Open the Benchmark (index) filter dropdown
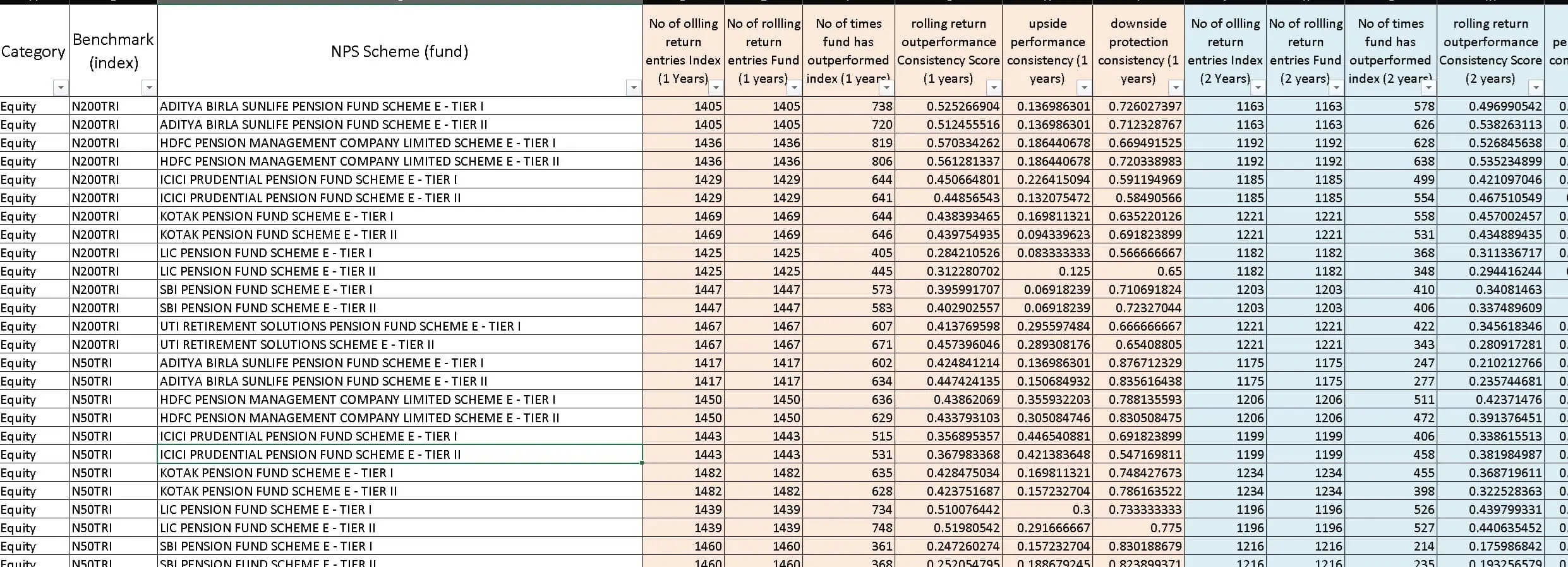Viewport: 1568px width, 567px height. [148, 88]
